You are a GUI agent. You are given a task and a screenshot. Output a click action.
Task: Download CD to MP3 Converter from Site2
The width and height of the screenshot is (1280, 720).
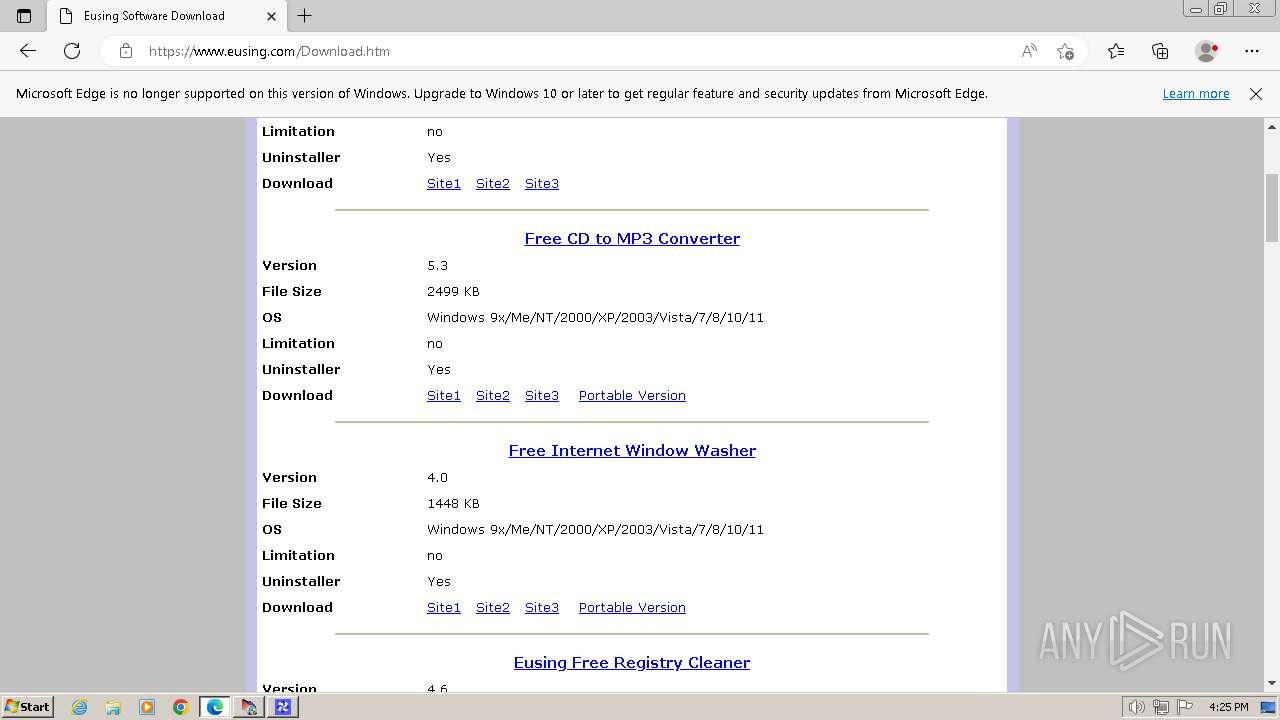(x=493, y=395)
